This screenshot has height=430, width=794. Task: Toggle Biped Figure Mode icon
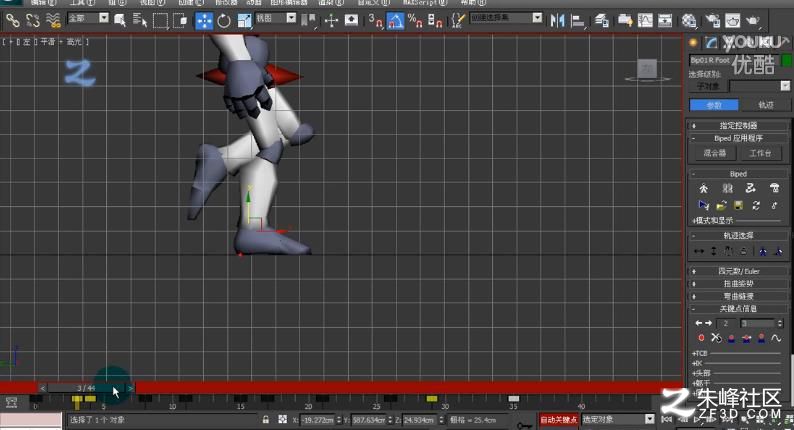pos(703,188)
